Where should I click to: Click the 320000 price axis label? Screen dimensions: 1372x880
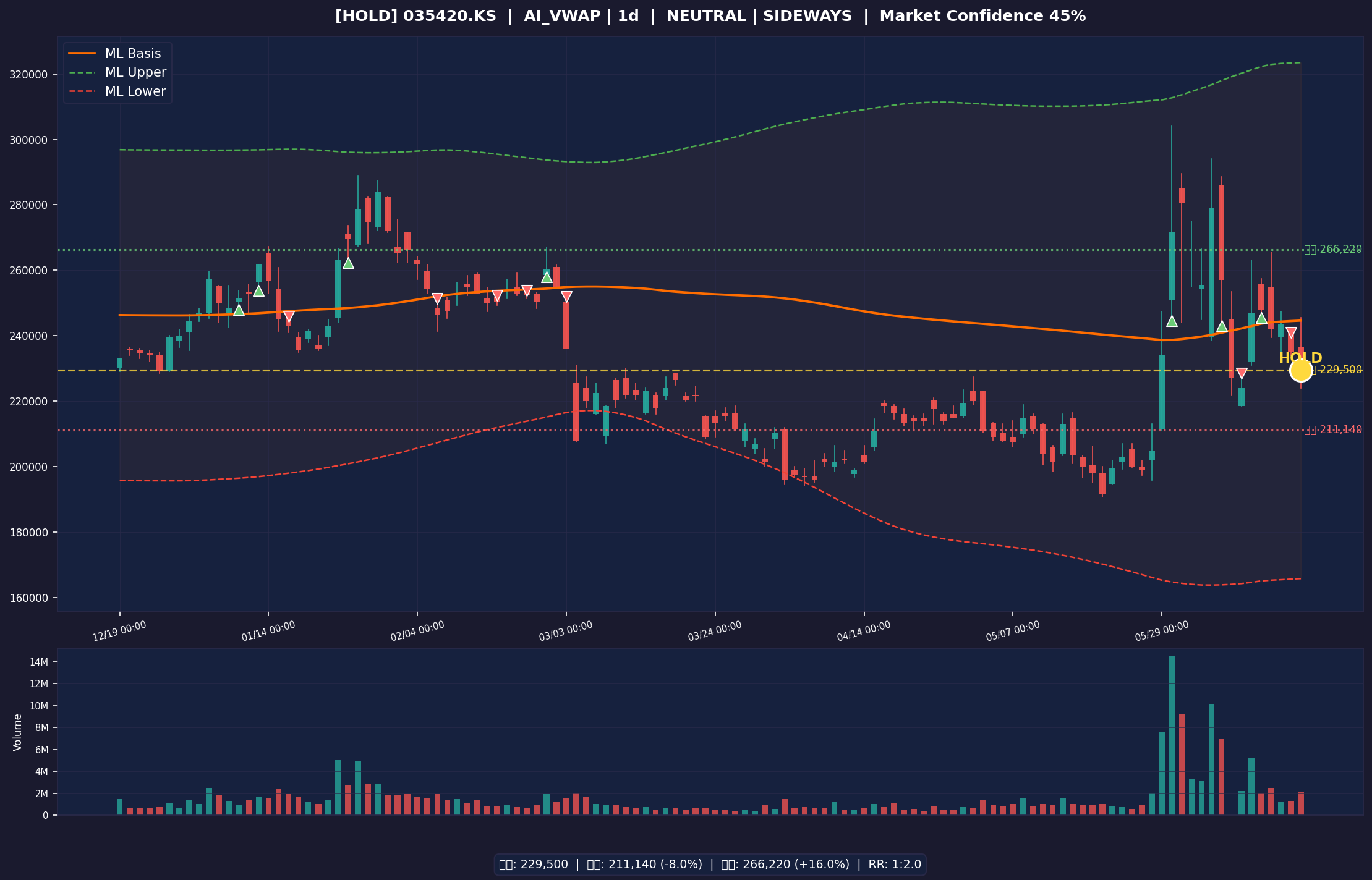click(30, 75)
